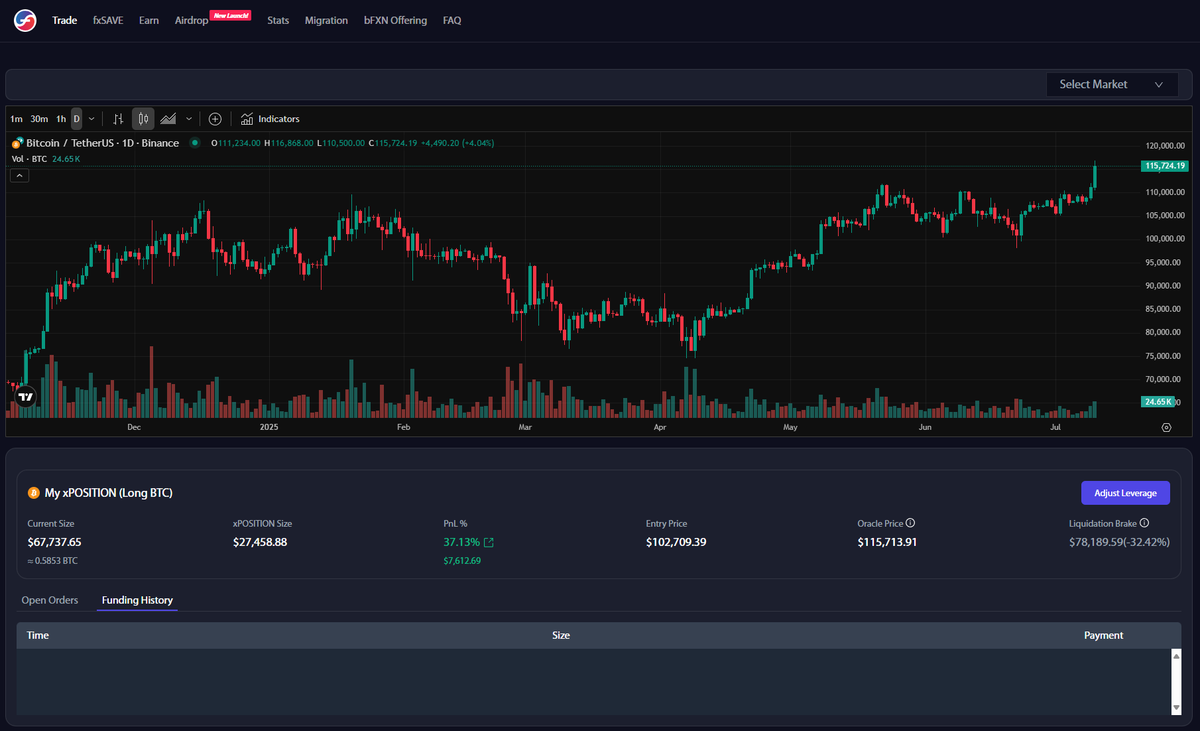Click the My xPOSITION (Long BTC) heading

110,493
